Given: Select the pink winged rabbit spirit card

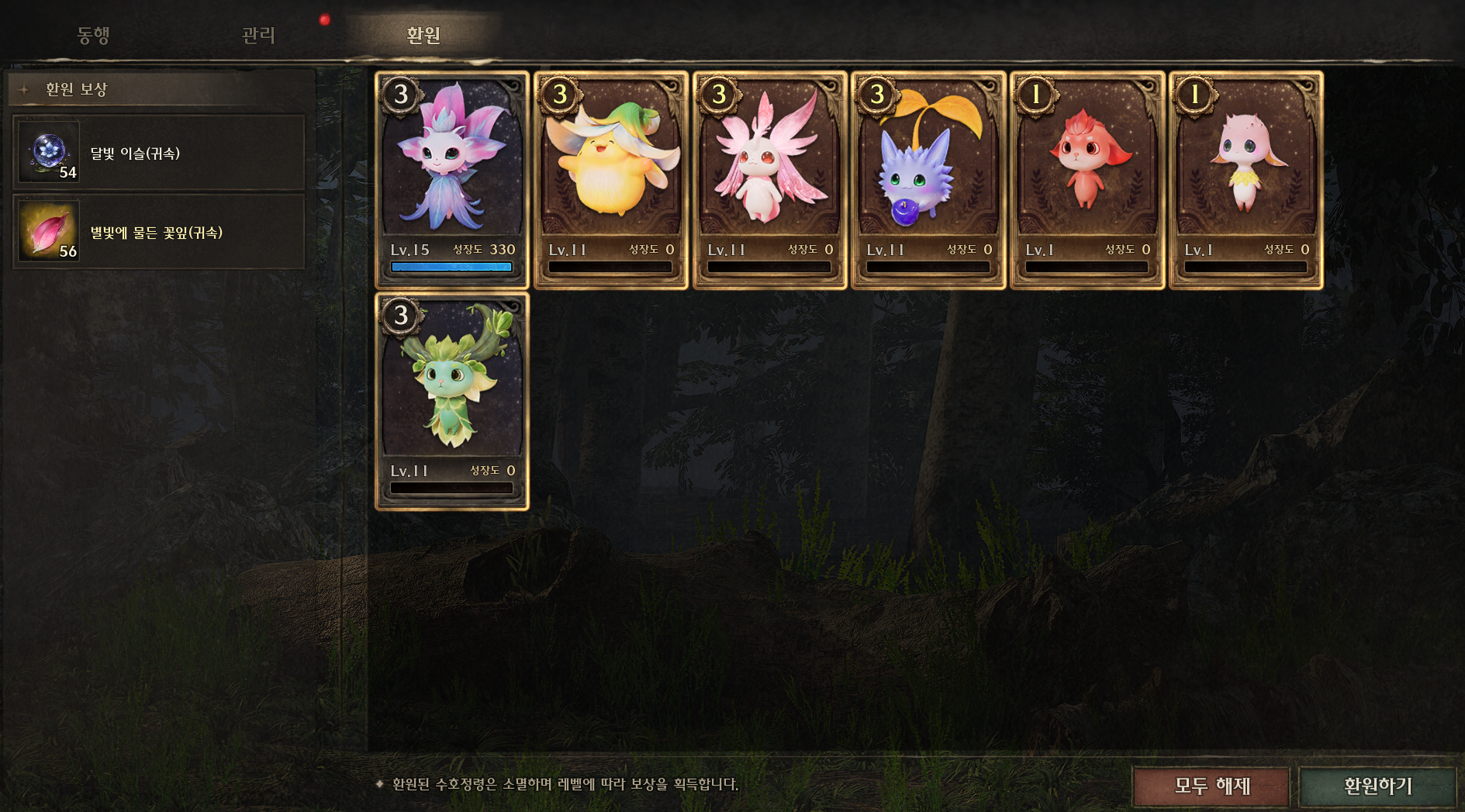Looking at the screenshot, I should [770, 180].
